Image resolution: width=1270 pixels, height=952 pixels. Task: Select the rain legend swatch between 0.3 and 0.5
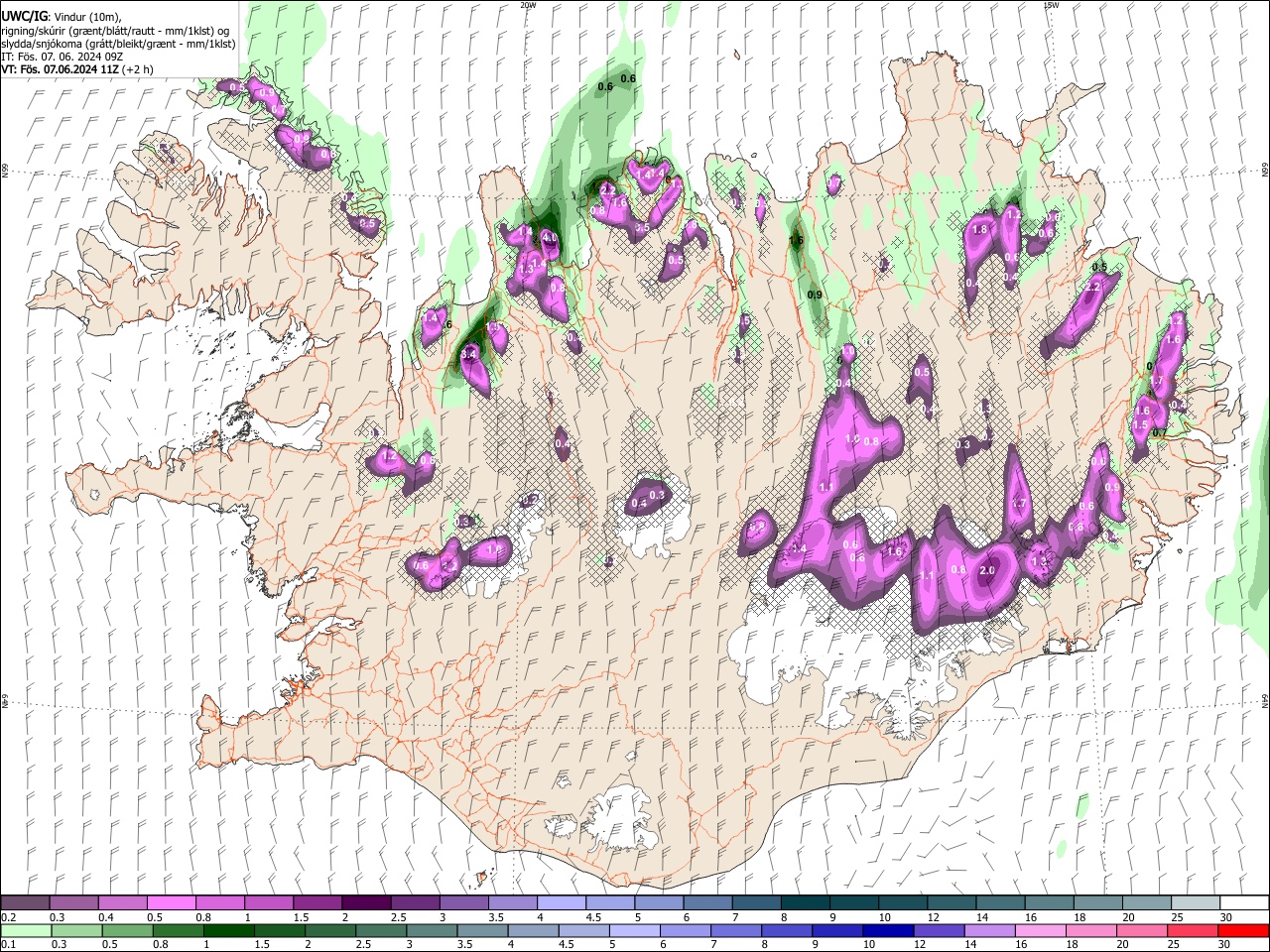tap(76, 930)
